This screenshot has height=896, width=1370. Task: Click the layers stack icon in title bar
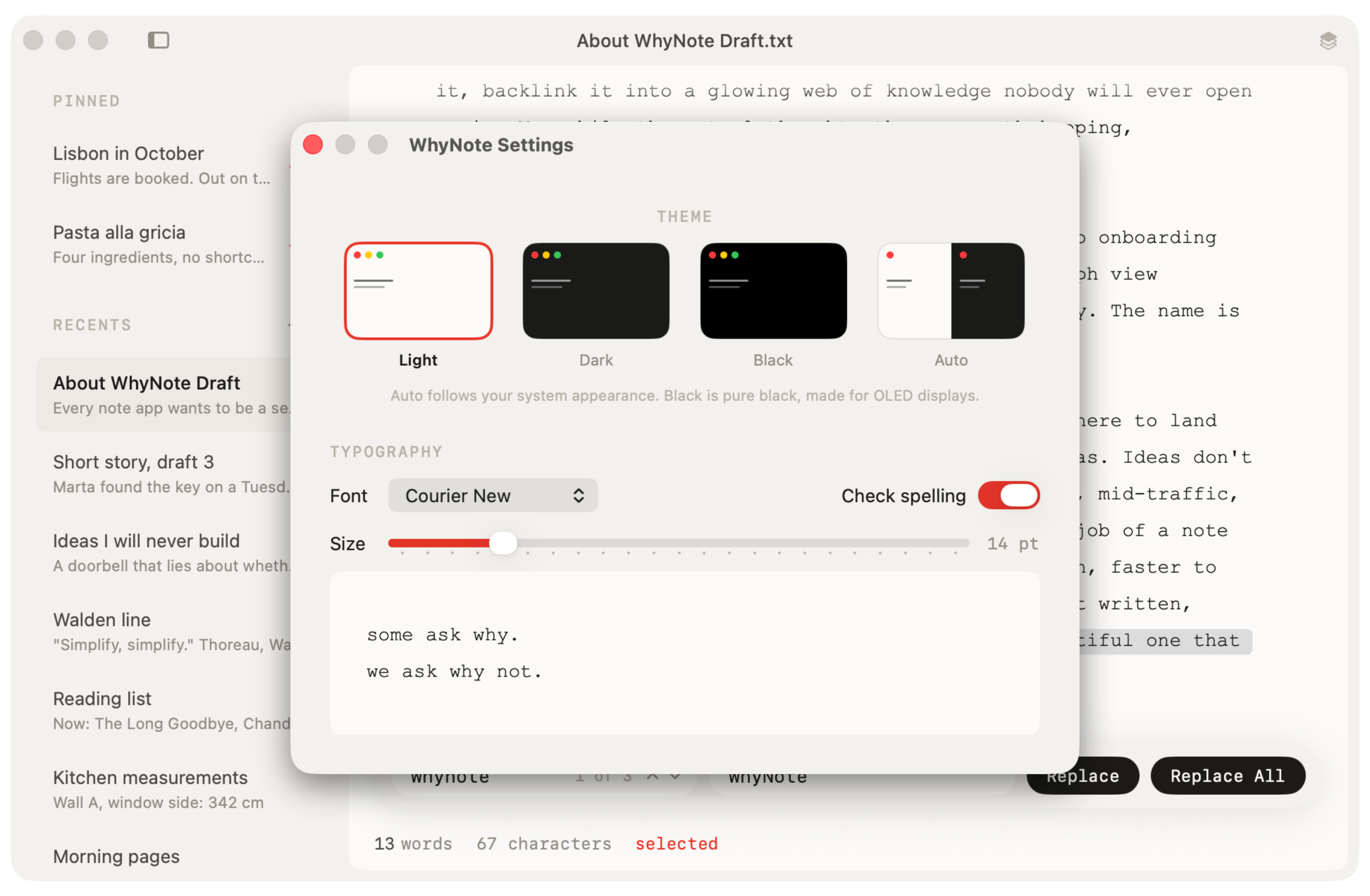coord(1328,41)
